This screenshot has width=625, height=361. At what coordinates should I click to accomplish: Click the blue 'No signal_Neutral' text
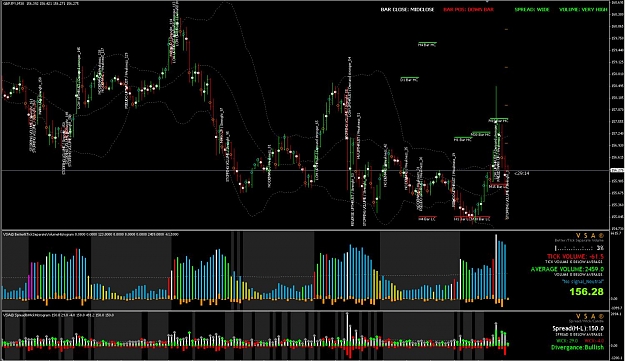pos(583,281)
